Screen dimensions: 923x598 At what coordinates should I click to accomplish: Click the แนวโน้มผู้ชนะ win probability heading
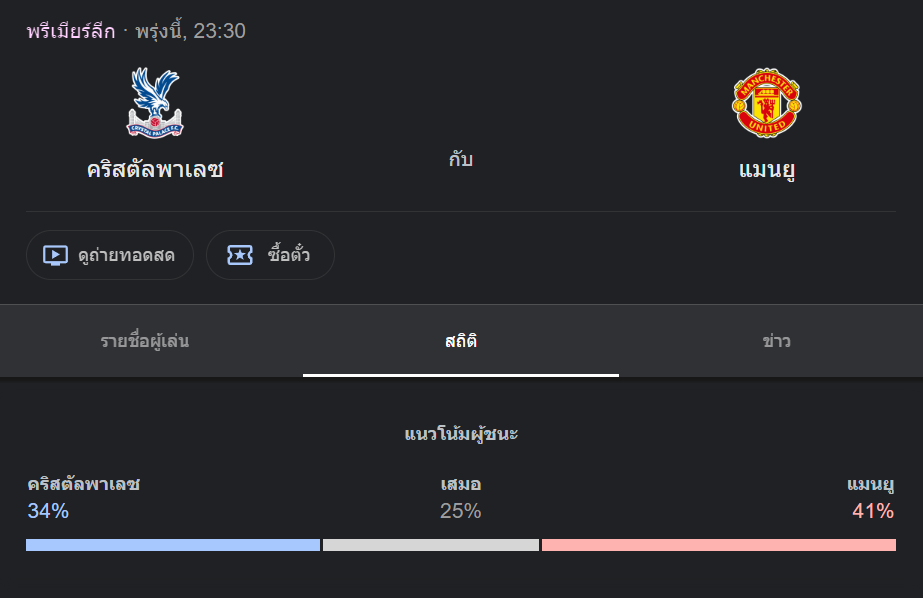click(x=461, y=434)
